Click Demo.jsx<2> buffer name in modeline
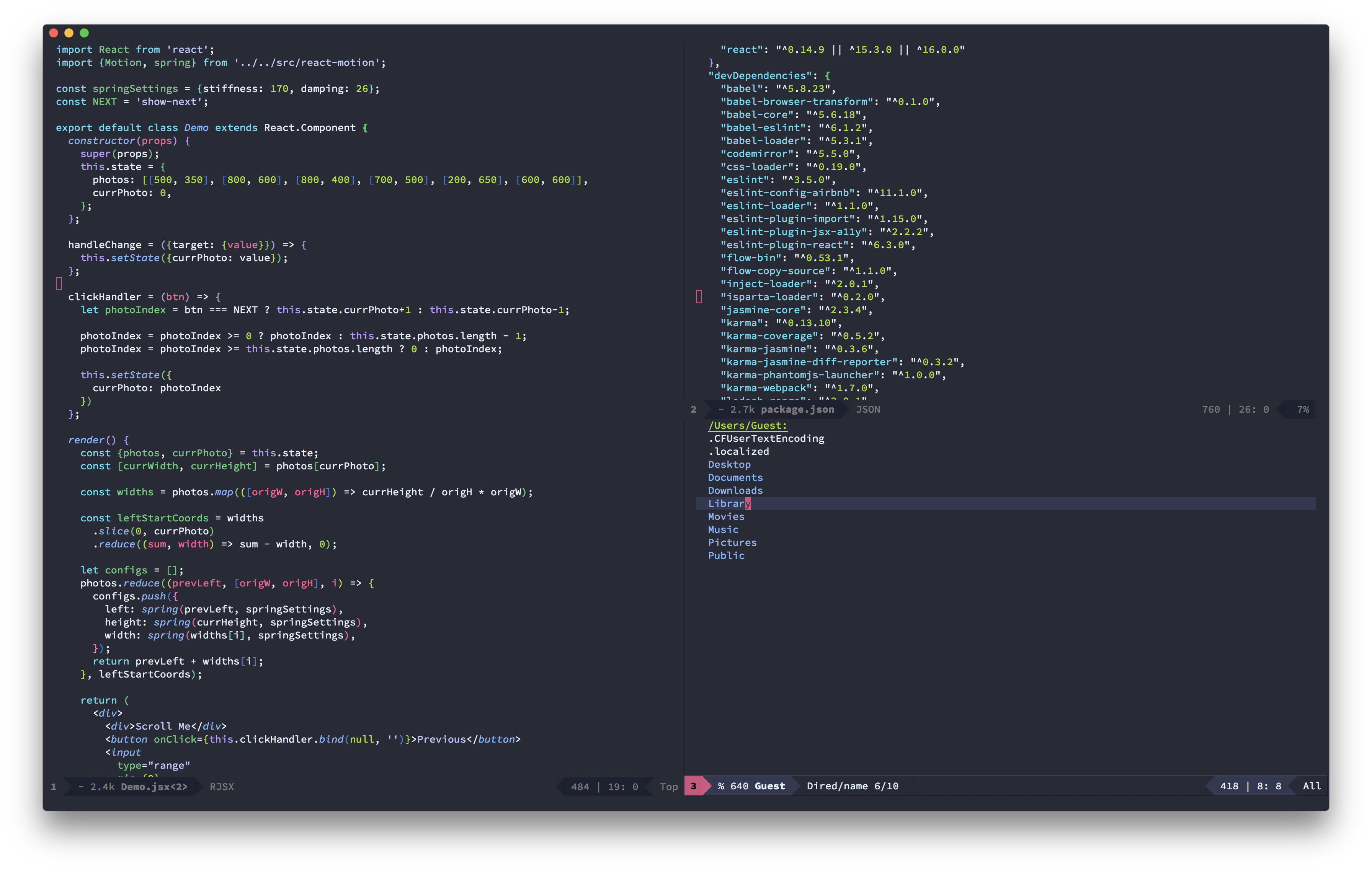This screenshot has height=872, width=1372. 154,787
